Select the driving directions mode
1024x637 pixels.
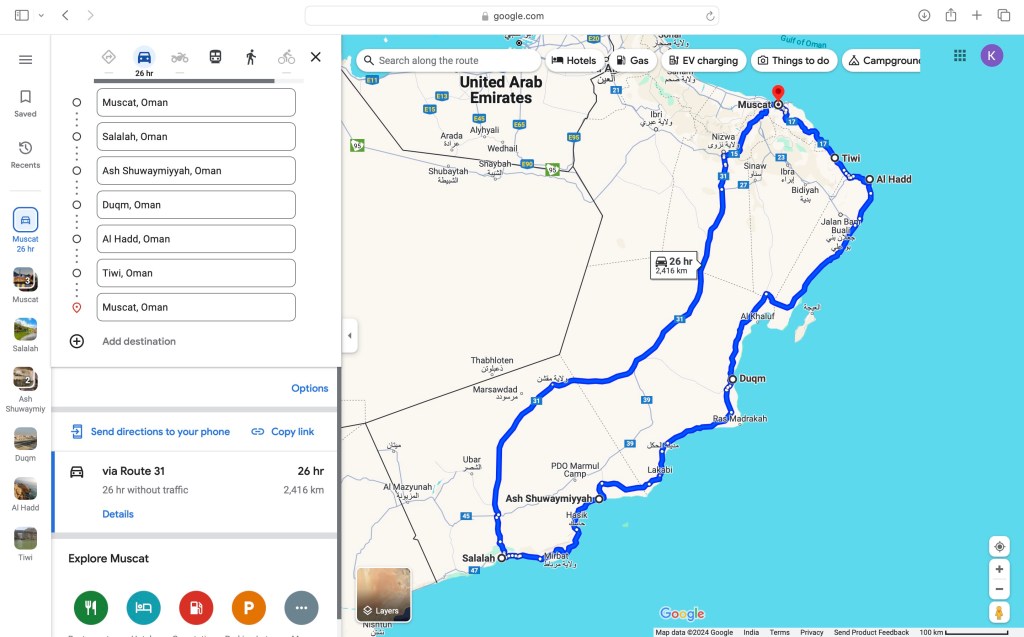143,57
